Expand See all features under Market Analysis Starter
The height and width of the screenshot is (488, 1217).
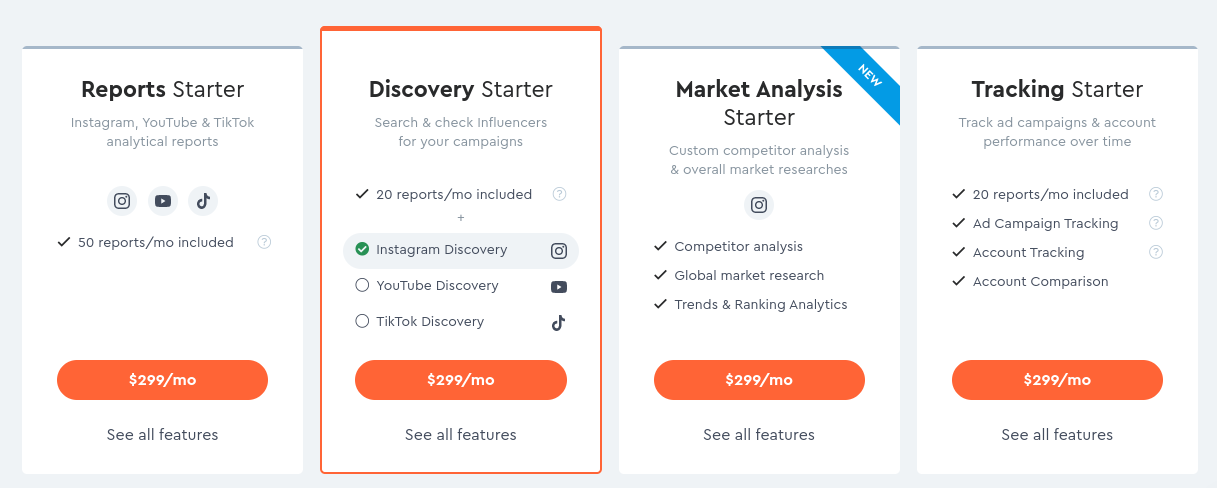[759, 435]
